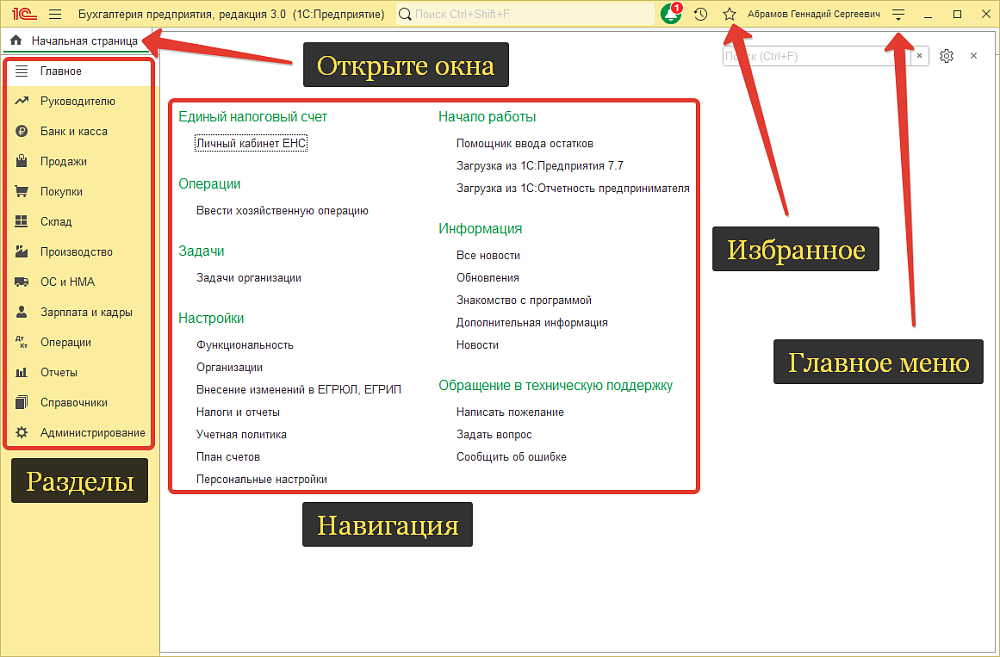
Task: Click Склад grid icon
Action: pos(22,221)
